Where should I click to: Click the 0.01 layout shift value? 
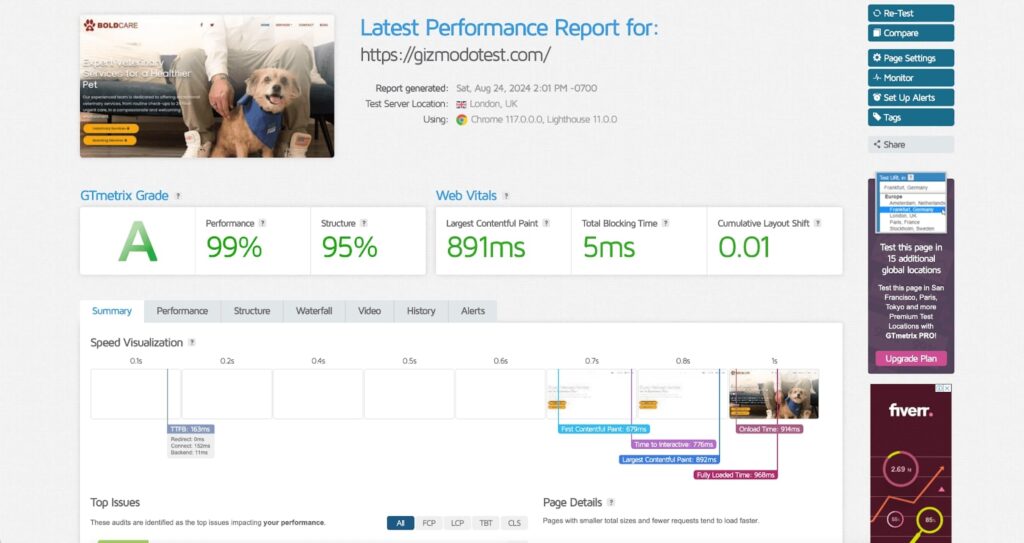tap(744, 248)
